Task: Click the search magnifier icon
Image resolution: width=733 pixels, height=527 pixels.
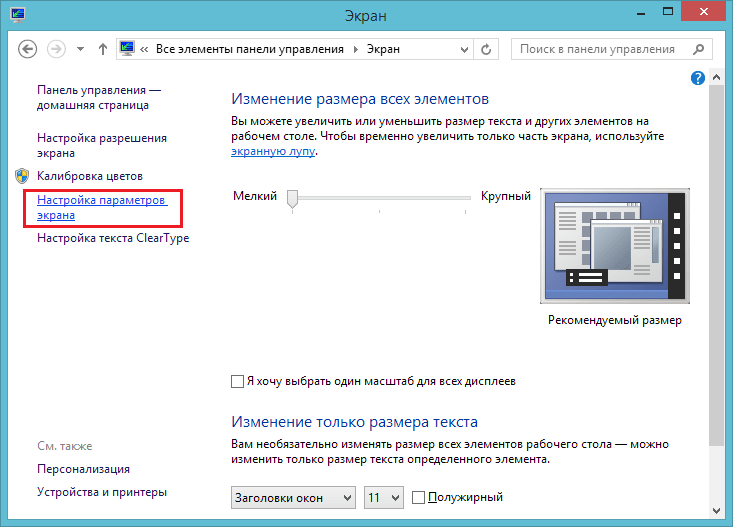Action: coord(698,49)
